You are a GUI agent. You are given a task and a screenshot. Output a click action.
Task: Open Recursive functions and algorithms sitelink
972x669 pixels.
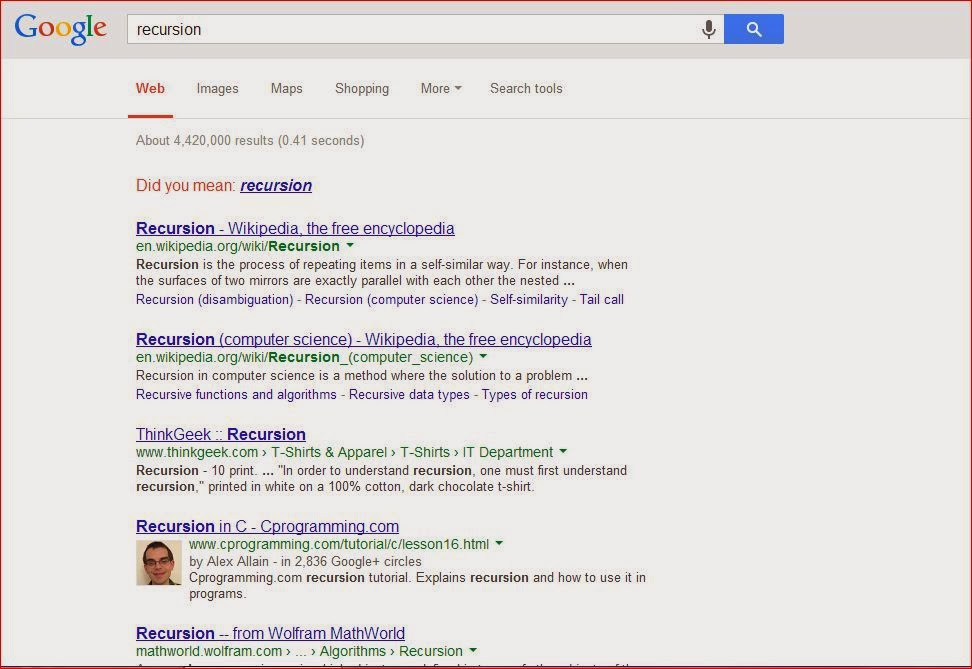pos(236,394)
